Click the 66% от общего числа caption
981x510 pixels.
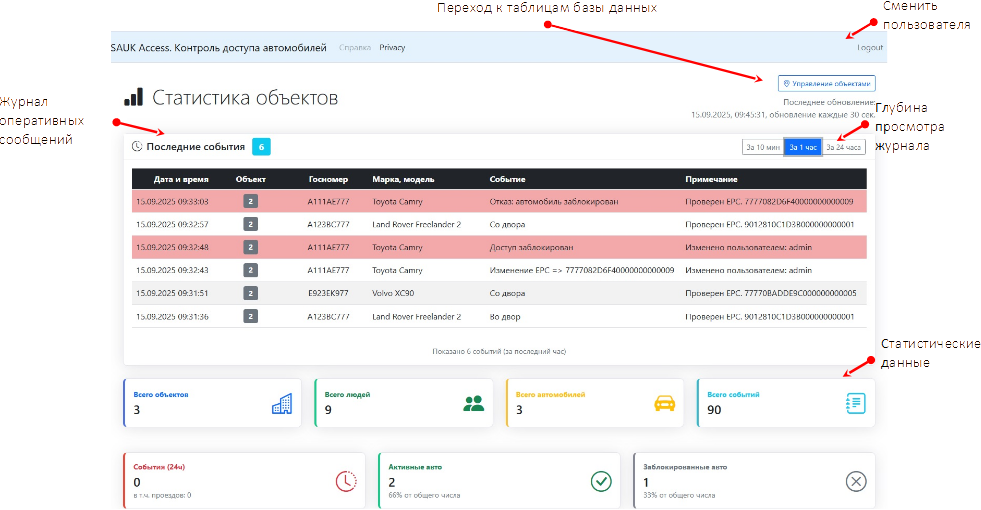424,495
